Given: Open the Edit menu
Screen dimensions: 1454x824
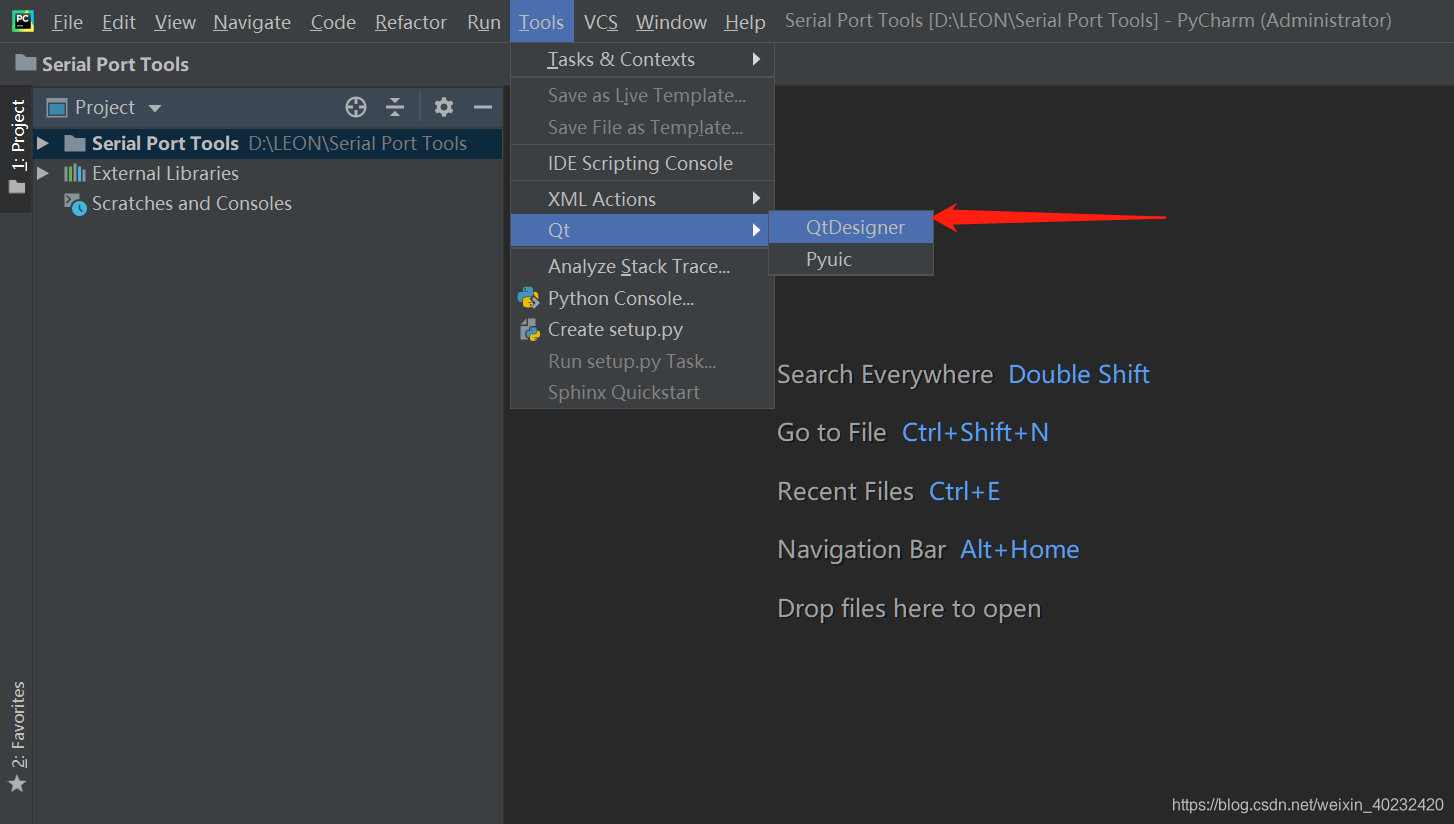Looking at the screenshot, I should click(x=119, y=22).
